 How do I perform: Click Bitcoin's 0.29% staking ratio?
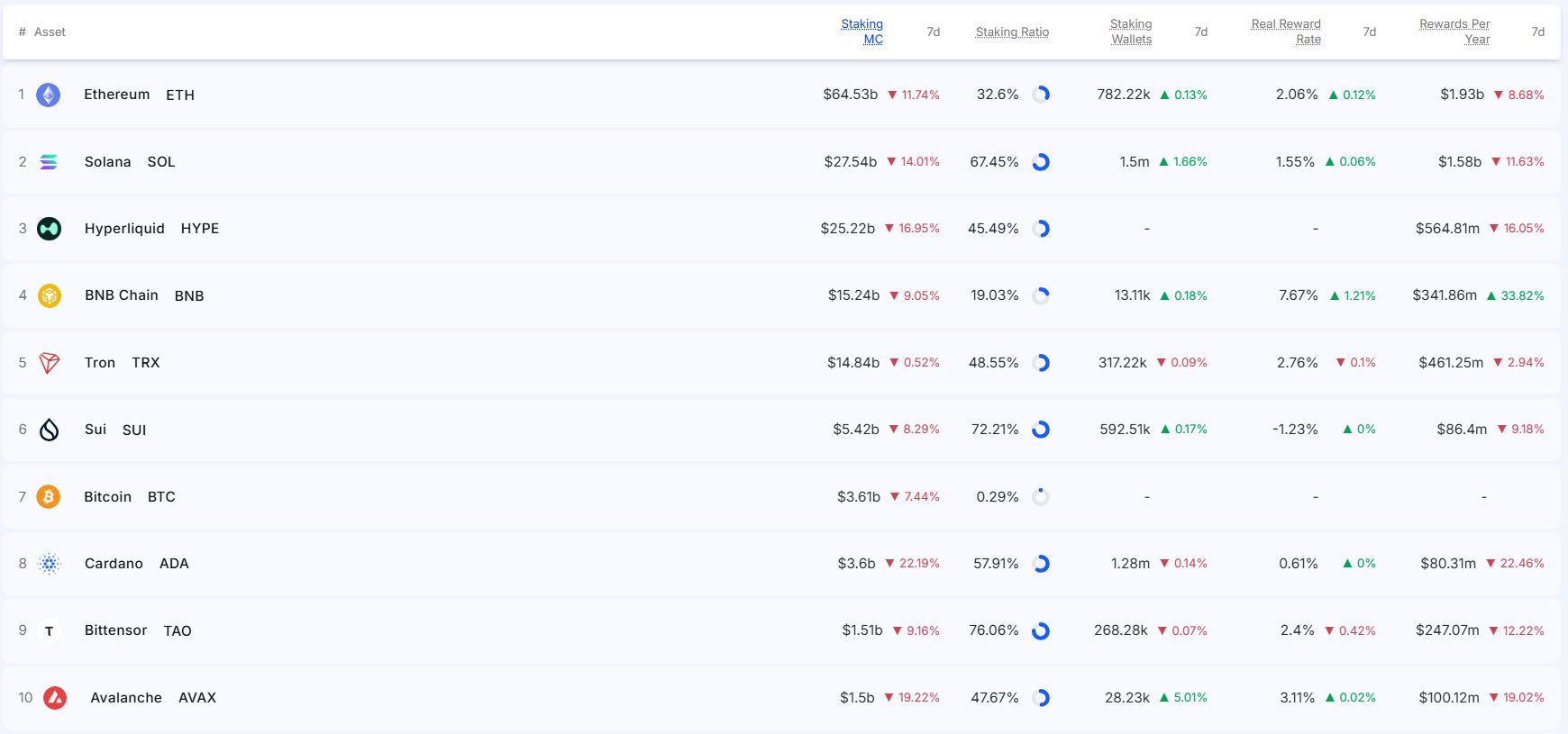pos(998,497)
